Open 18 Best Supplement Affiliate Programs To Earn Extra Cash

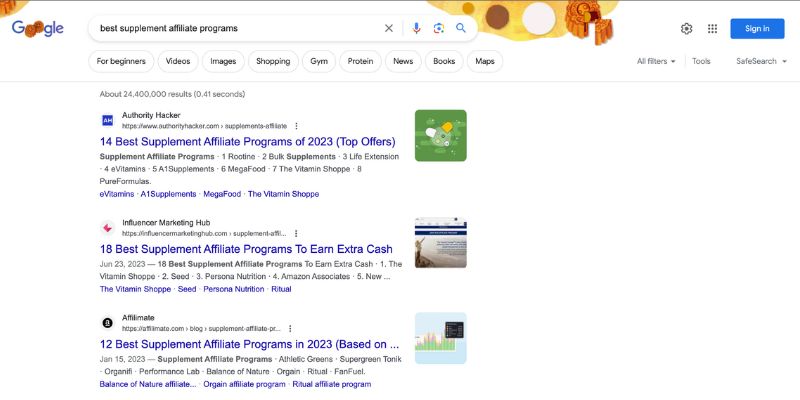(246, 249)
